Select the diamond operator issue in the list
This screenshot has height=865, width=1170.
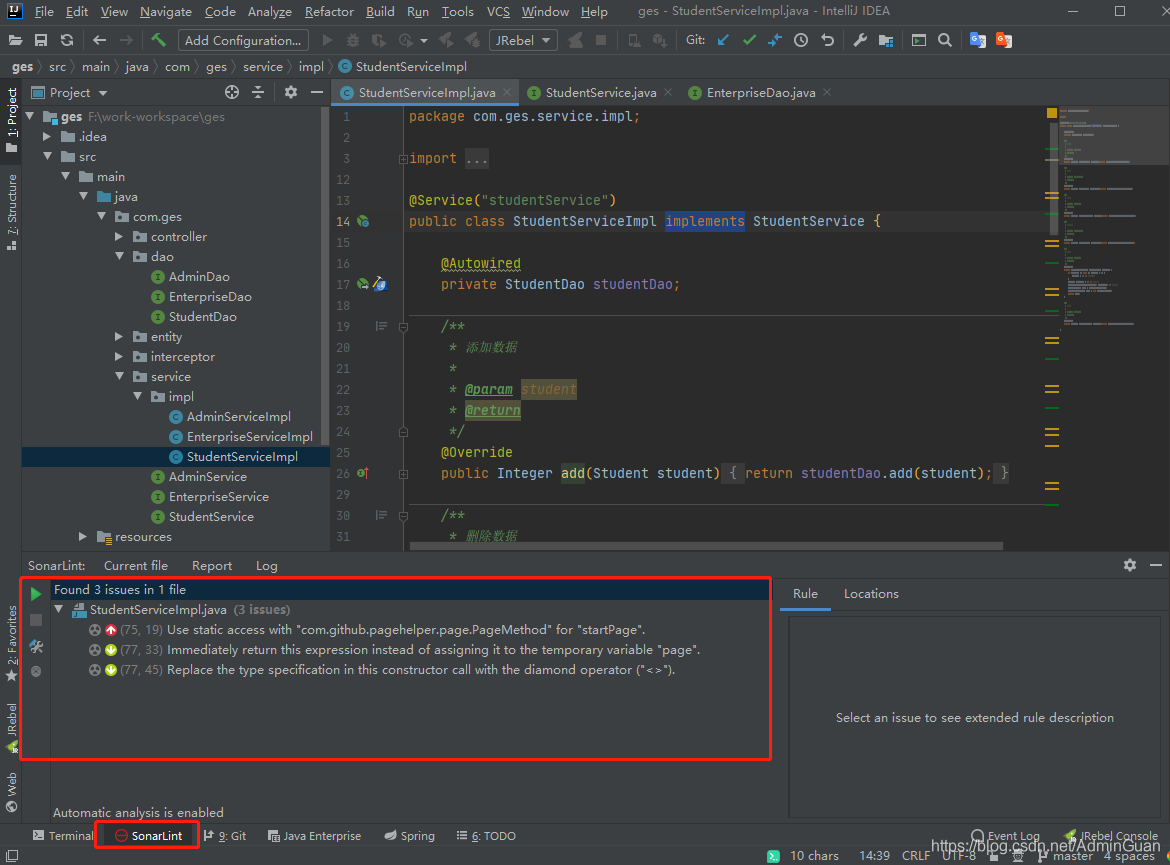(420, 670)
